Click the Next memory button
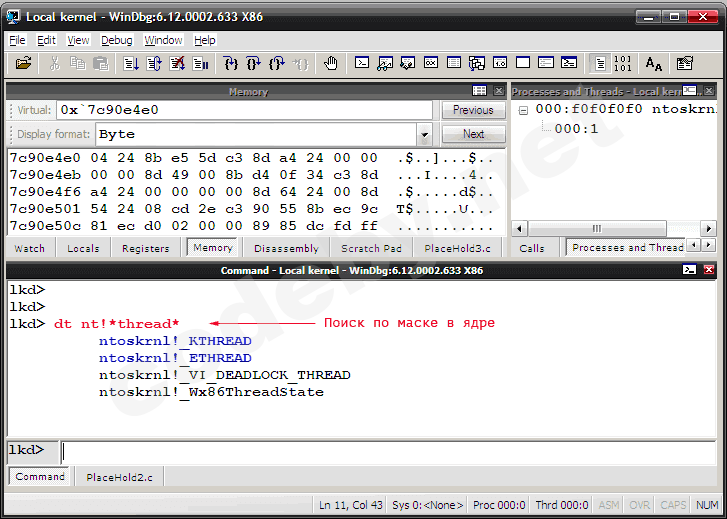Screen dimensions: 727x519 pyautogui.click(x=473, y=134)
